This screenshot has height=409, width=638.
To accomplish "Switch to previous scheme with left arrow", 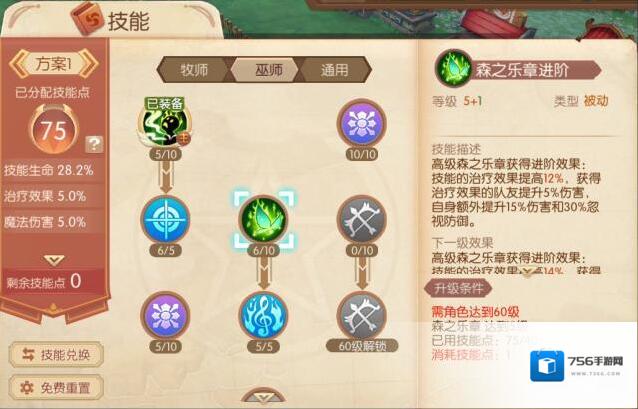I will pos(18,64).
